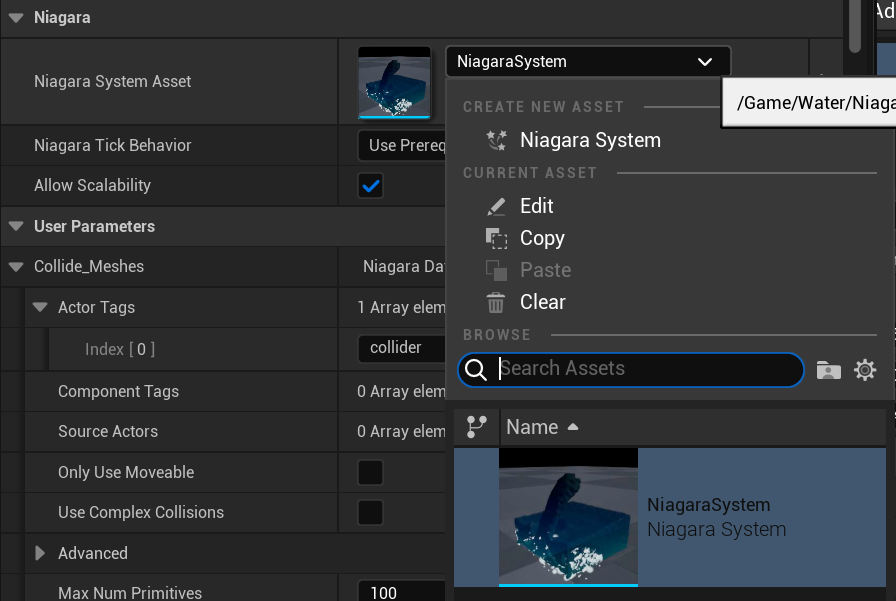
Task: Collapse Collide_Meshes parameter group
Action: click(x=17, y=266)
